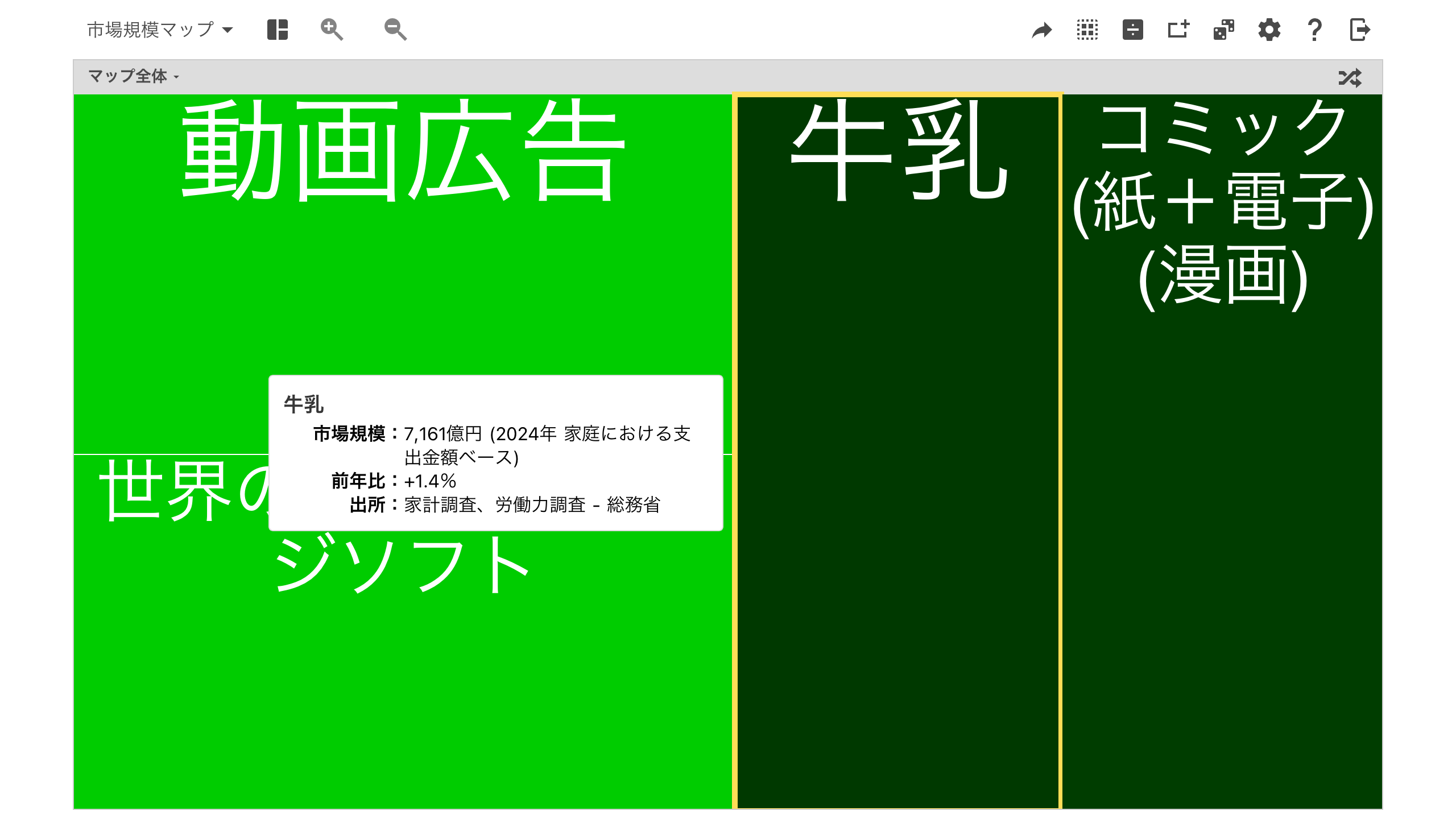Select the 牛乳 treemap tile
The image size is (1456, 819).
pos(897,452)
